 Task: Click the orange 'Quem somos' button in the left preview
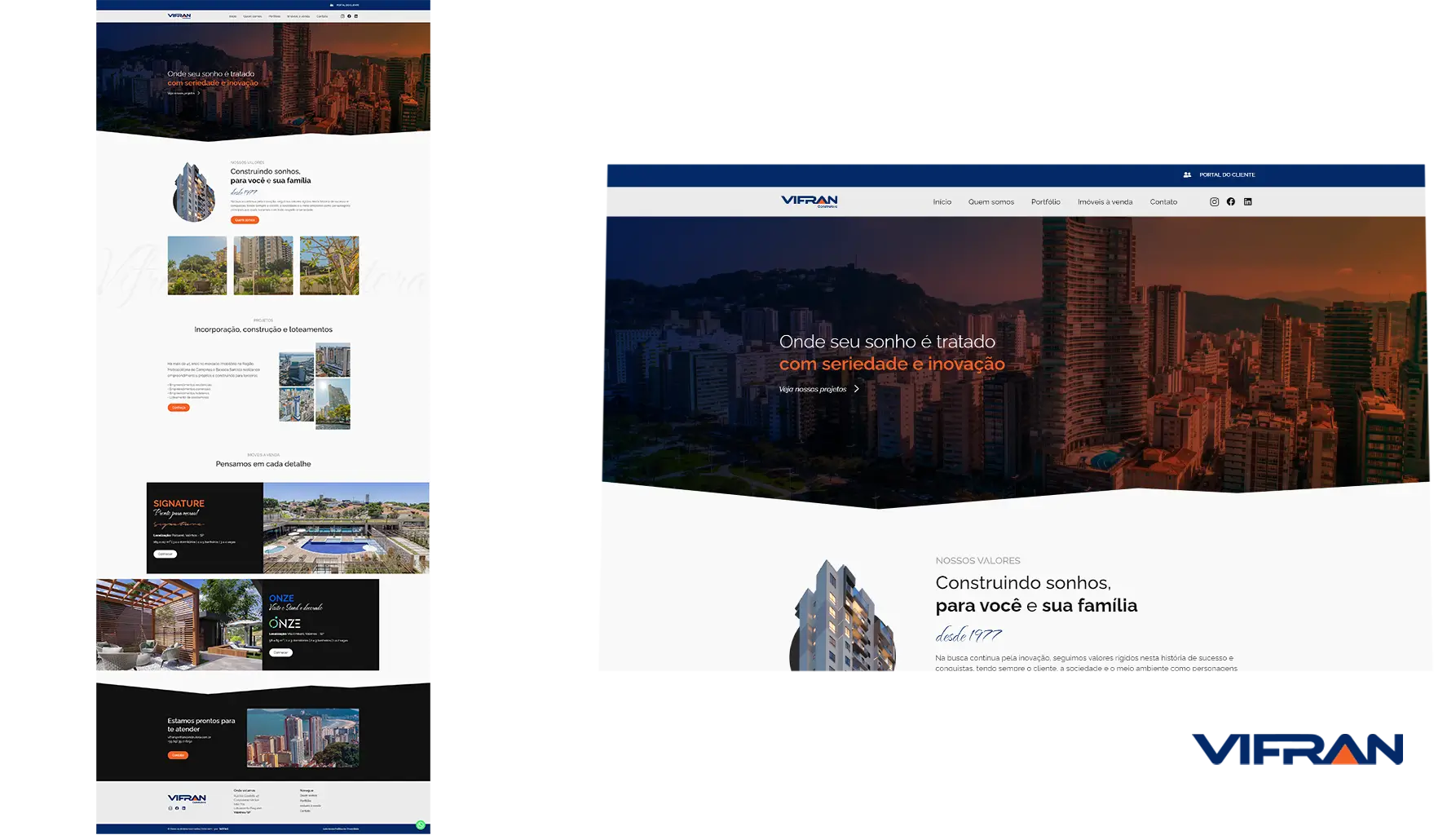[245, 220]
